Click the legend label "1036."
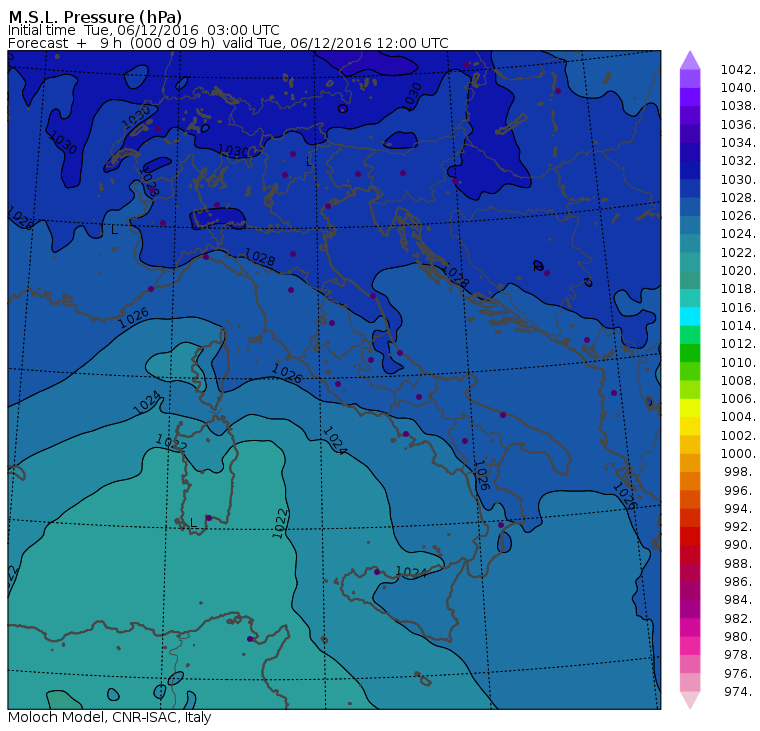The height and width of the screenshot is (731, 760). 738,125
